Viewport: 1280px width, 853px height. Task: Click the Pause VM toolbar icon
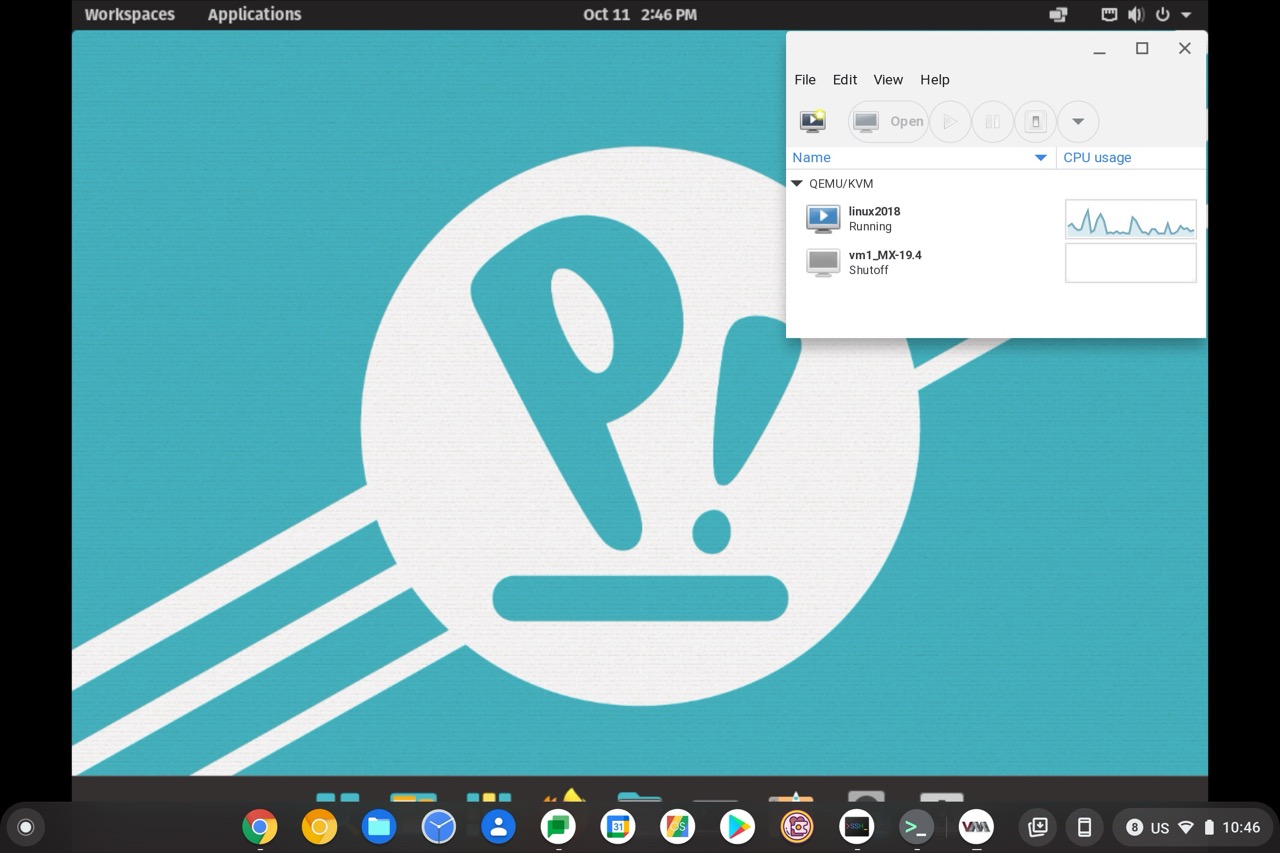[992, 121]
